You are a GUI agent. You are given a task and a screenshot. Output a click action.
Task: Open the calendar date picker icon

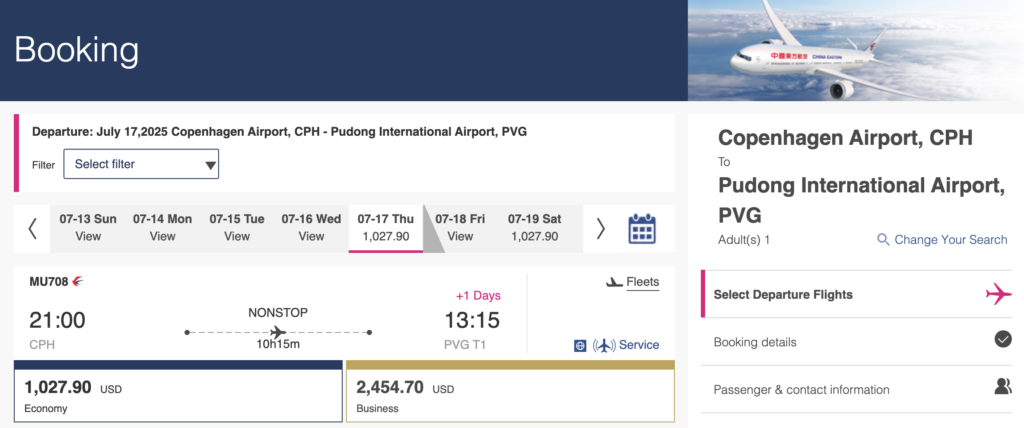(641, 229)
